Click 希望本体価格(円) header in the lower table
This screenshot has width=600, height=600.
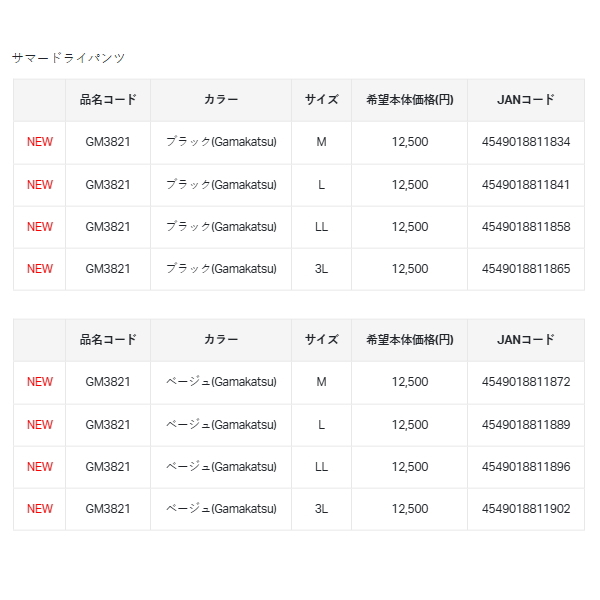click(410, 340)
